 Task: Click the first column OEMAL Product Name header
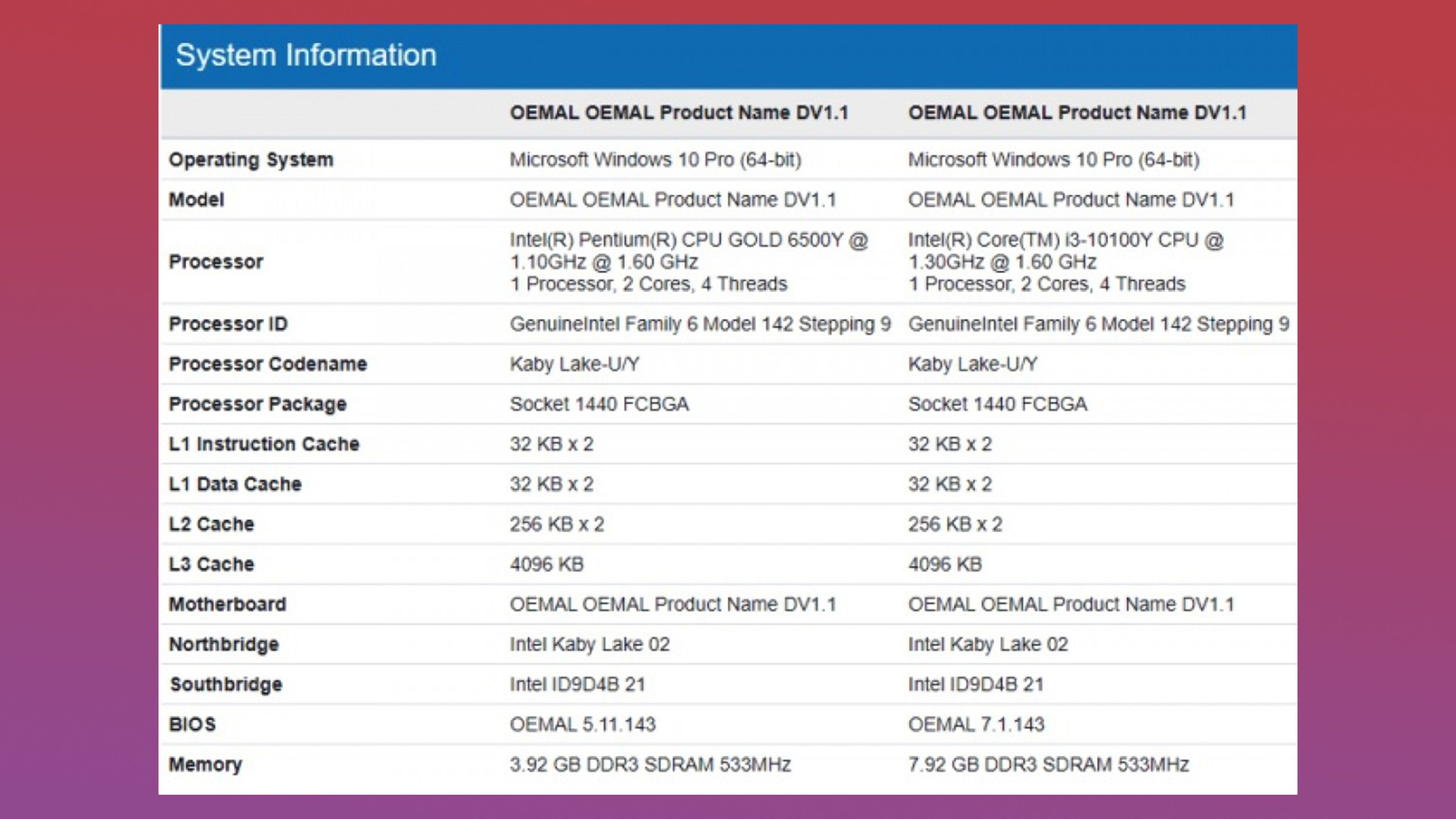679,113
